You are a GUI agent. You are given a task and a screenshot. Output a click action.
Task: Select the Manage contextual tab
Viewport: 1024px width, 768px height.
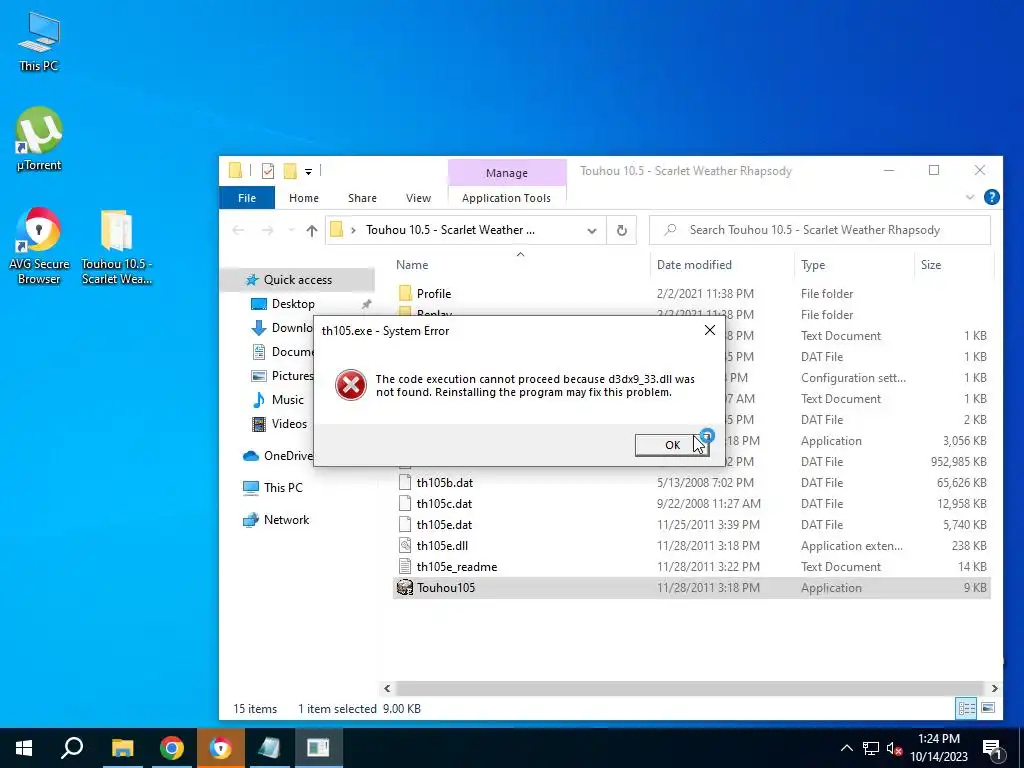coord(507,173)
